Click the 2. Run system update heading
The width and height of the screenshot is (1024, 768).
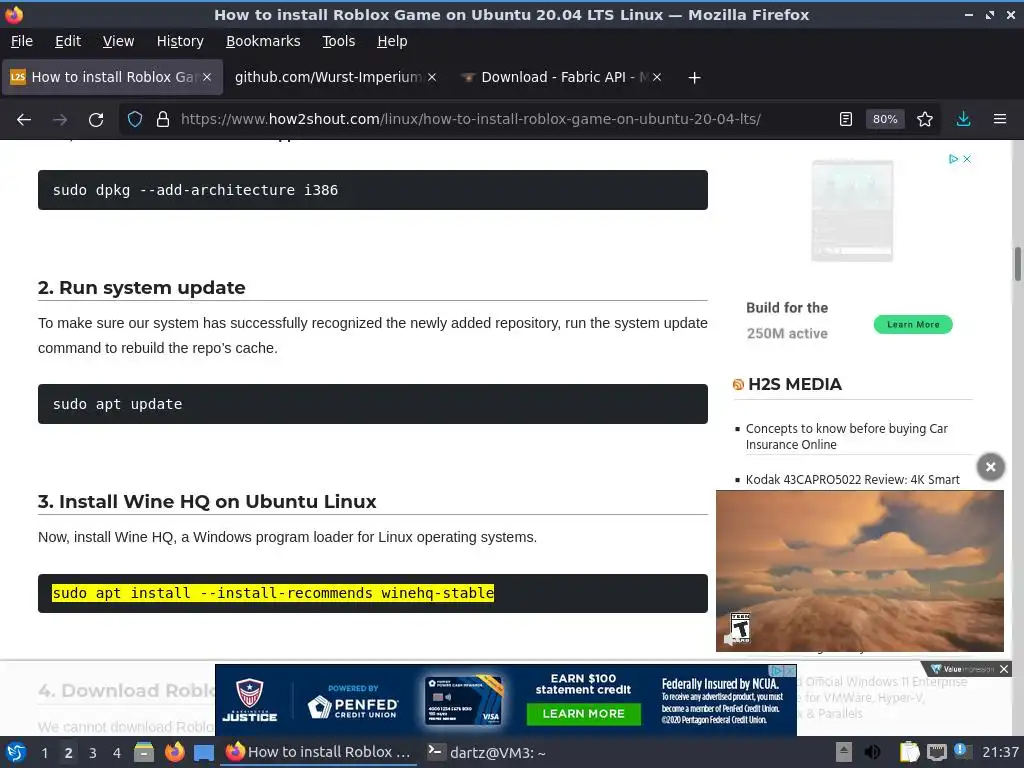(x=142, y=287)
